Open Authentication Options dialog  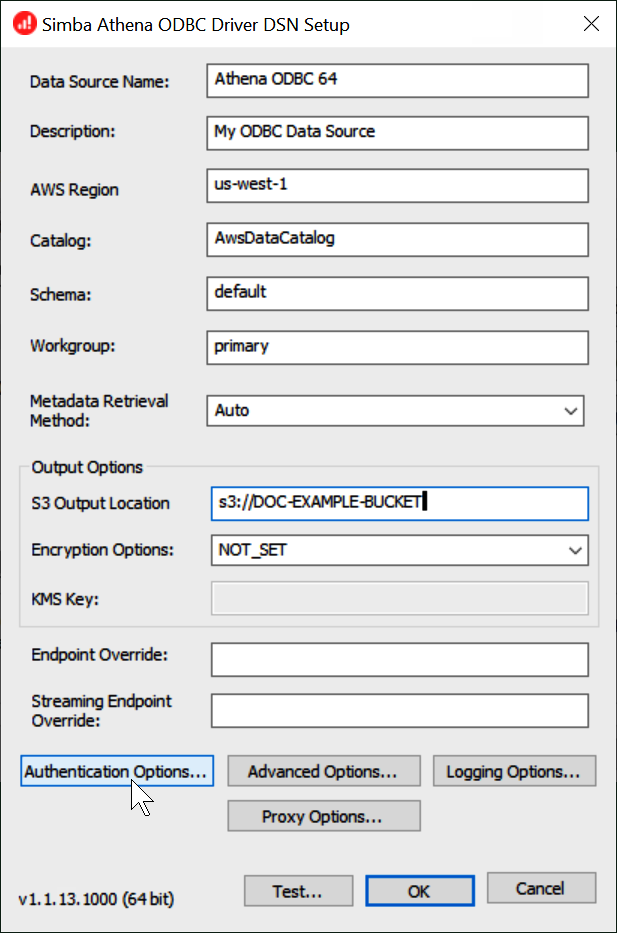tap(116, 771)
